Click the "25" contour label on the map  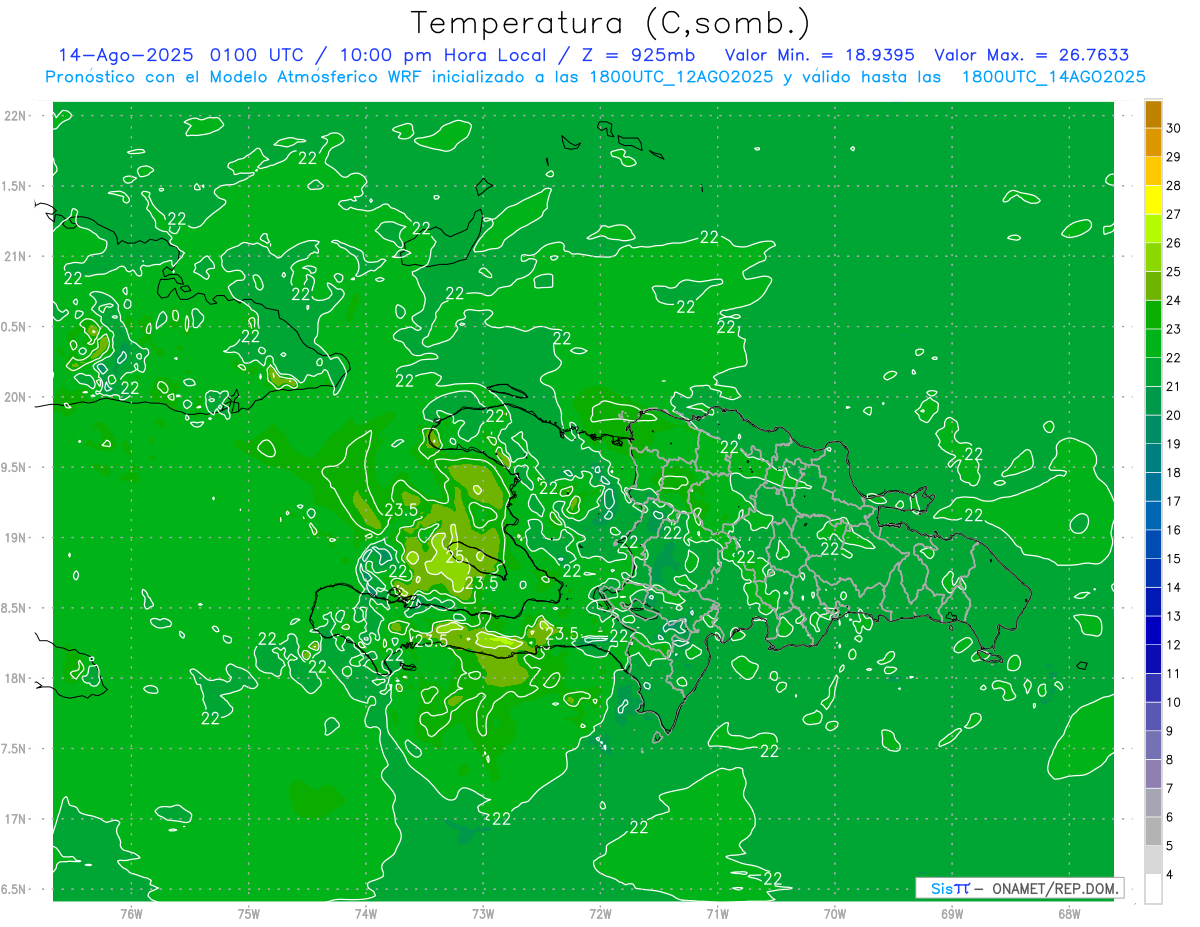coord(455,556)
